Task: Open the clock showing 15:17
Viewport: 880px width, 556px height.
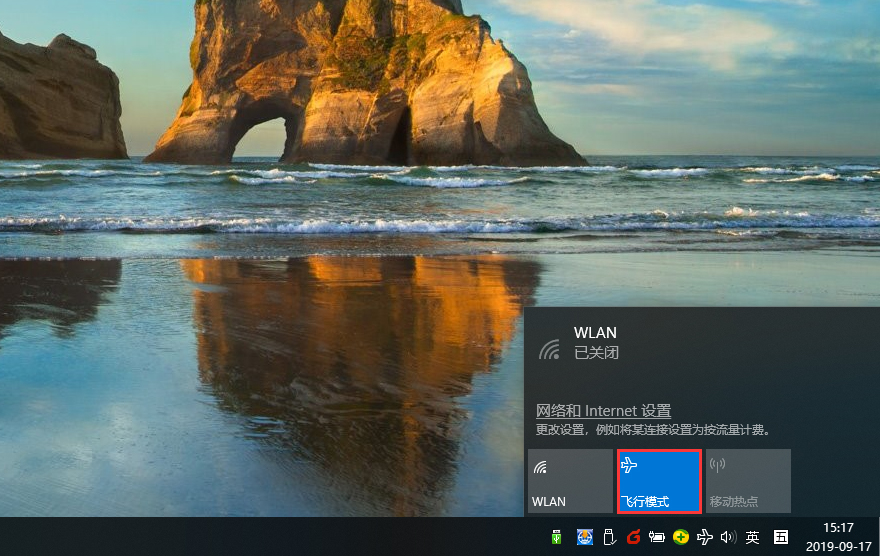Action: click(838, 537)
